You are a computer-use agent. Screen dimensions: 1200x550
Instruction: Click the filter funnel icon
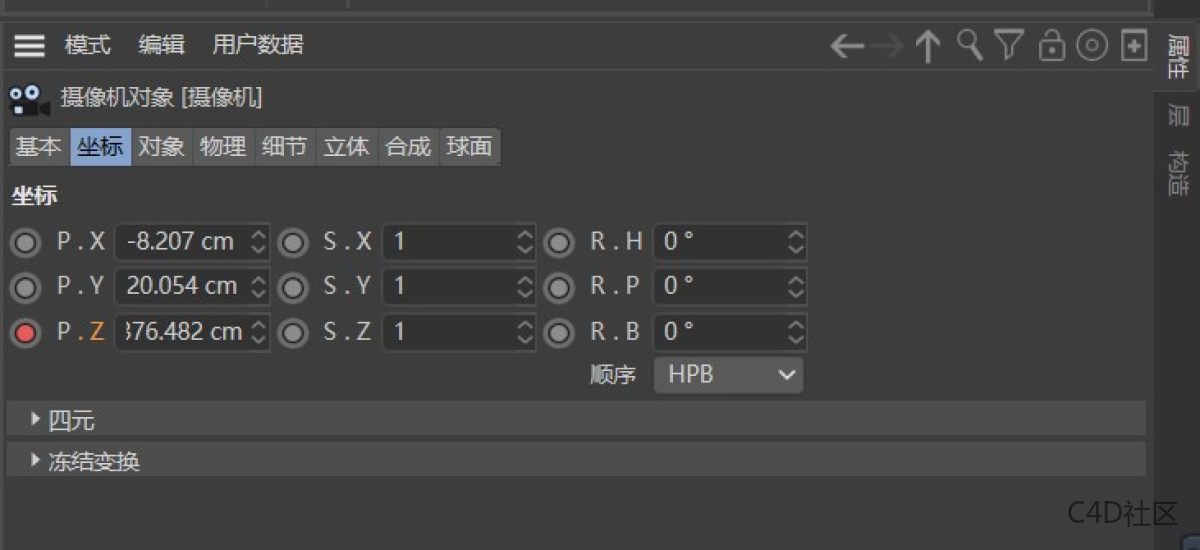(x=1010, y=46)
